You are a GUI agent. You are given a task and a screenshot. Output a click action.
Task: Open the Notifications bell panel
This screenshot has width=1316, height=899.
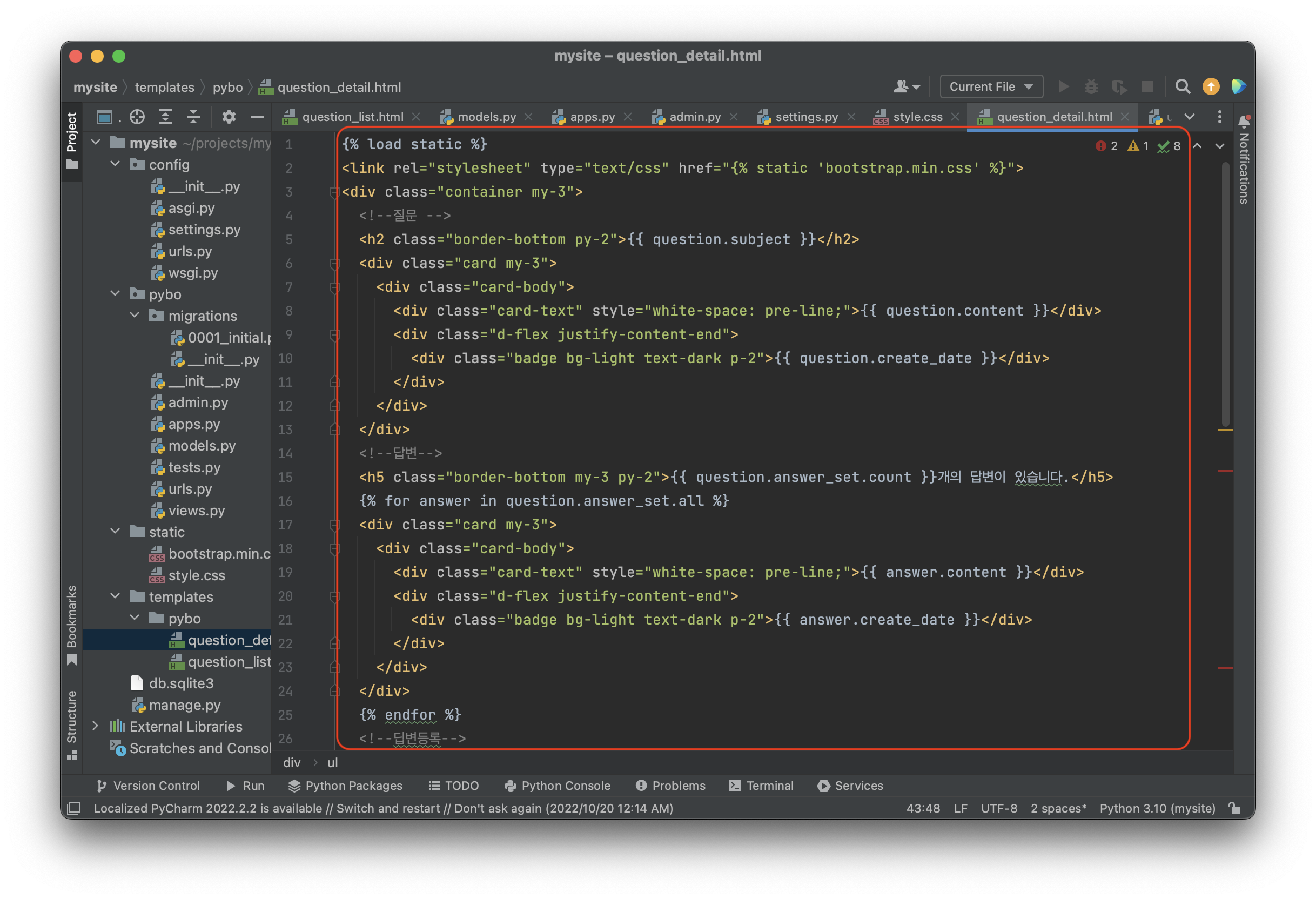coord(1244,122)
